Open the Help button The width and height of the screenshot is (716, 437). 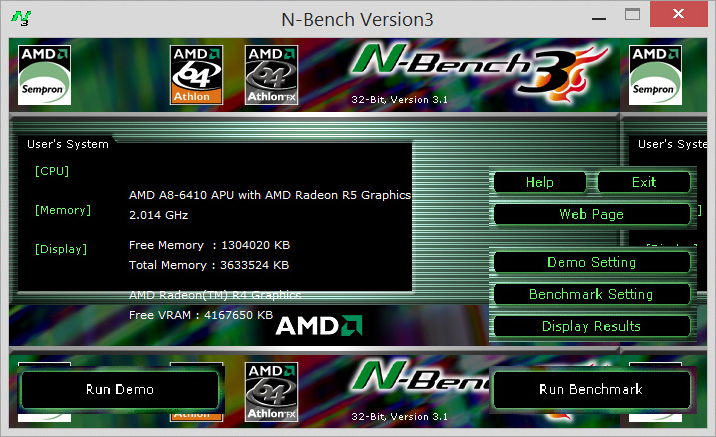[540, 182]
